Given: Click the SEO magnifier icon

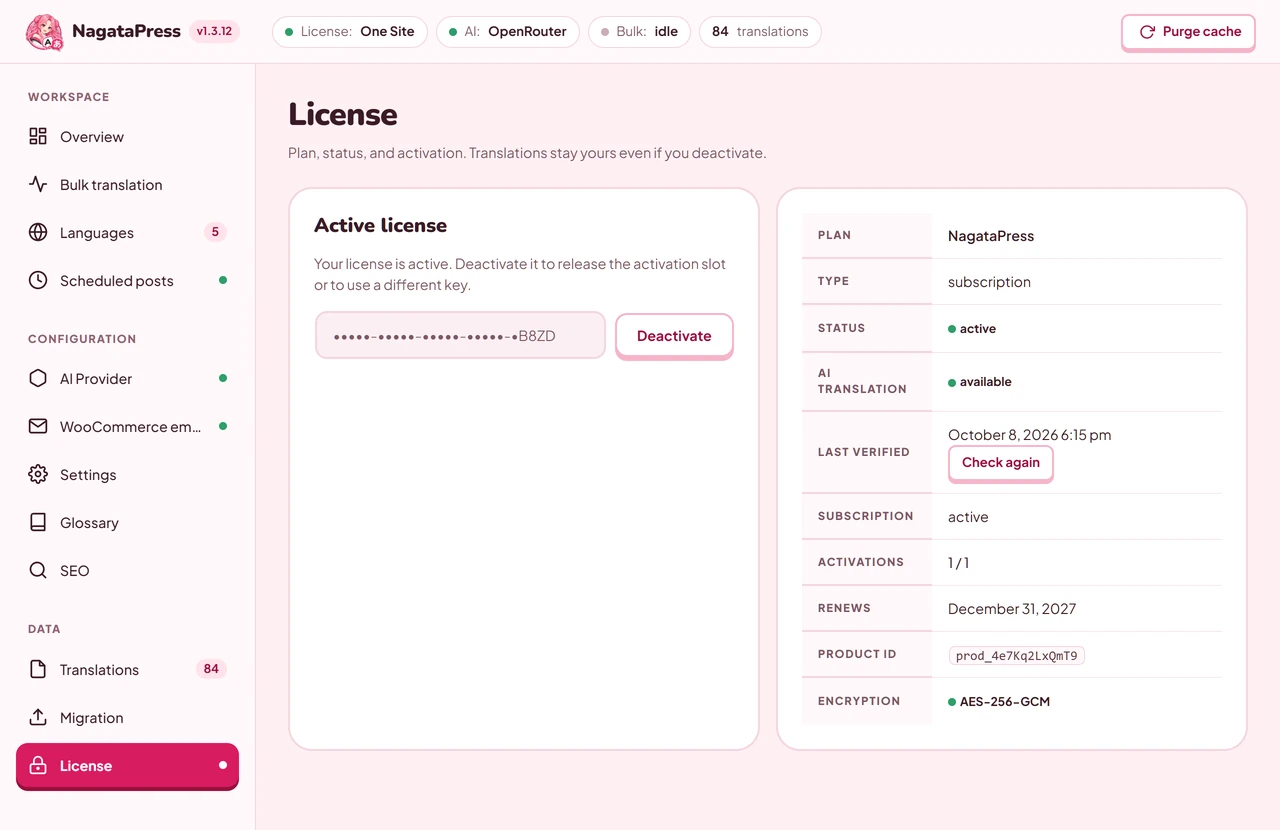Looking at the screenshot, I should pos(38,570).
